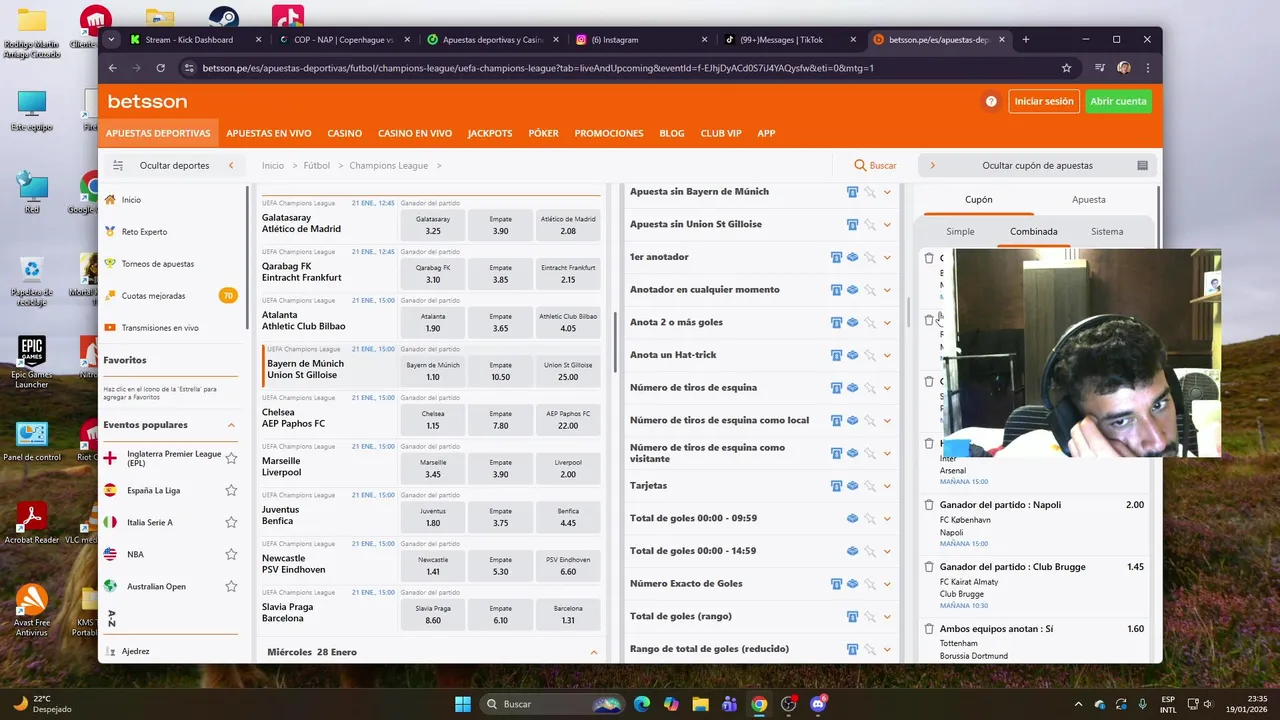The image size is (1280, 720).
Task: Click the Transmisiones en vivo video icon
Action: [110, 328]
